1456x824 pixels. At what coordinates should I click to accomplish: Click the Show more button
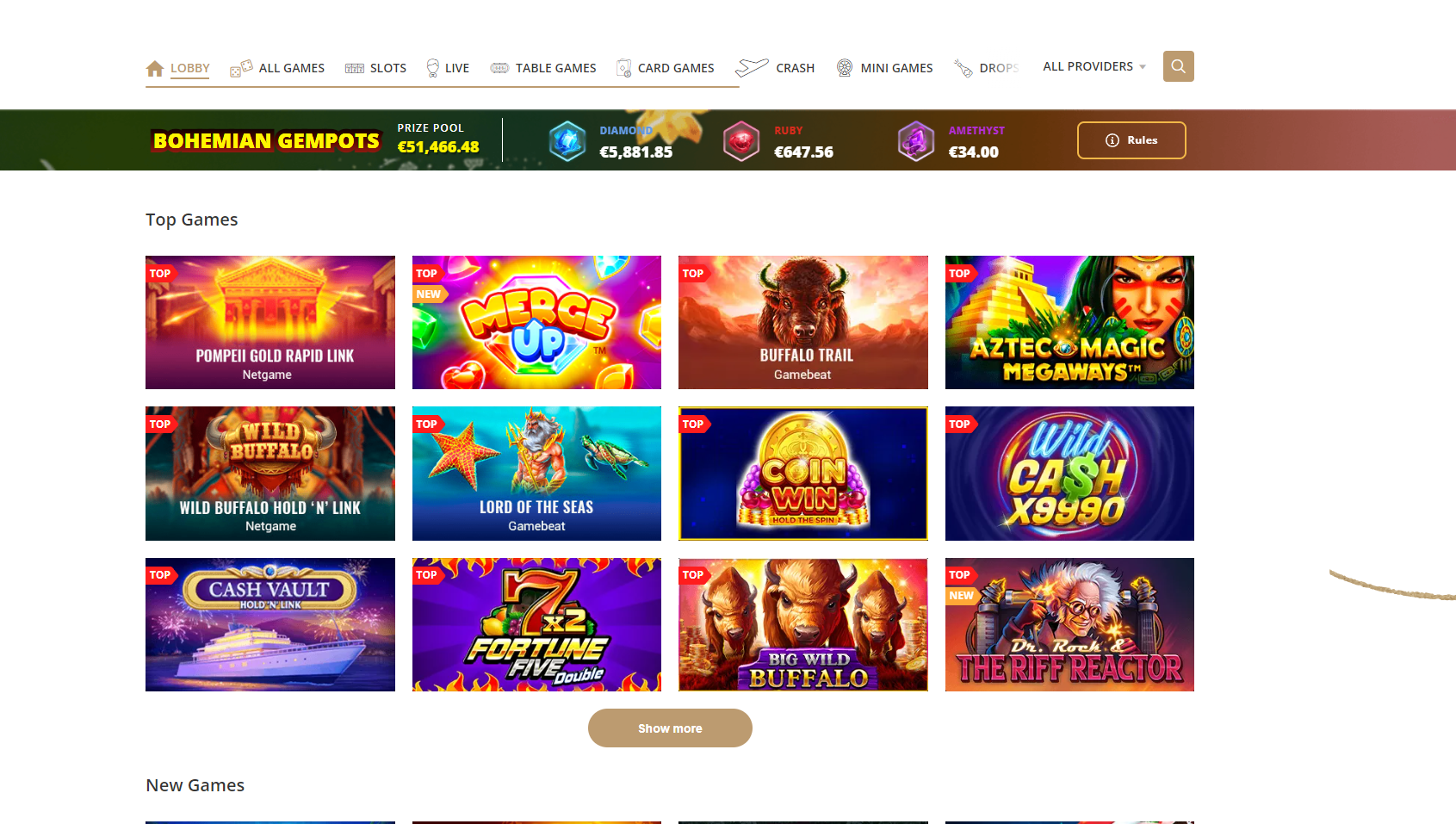tap(670, 728)
